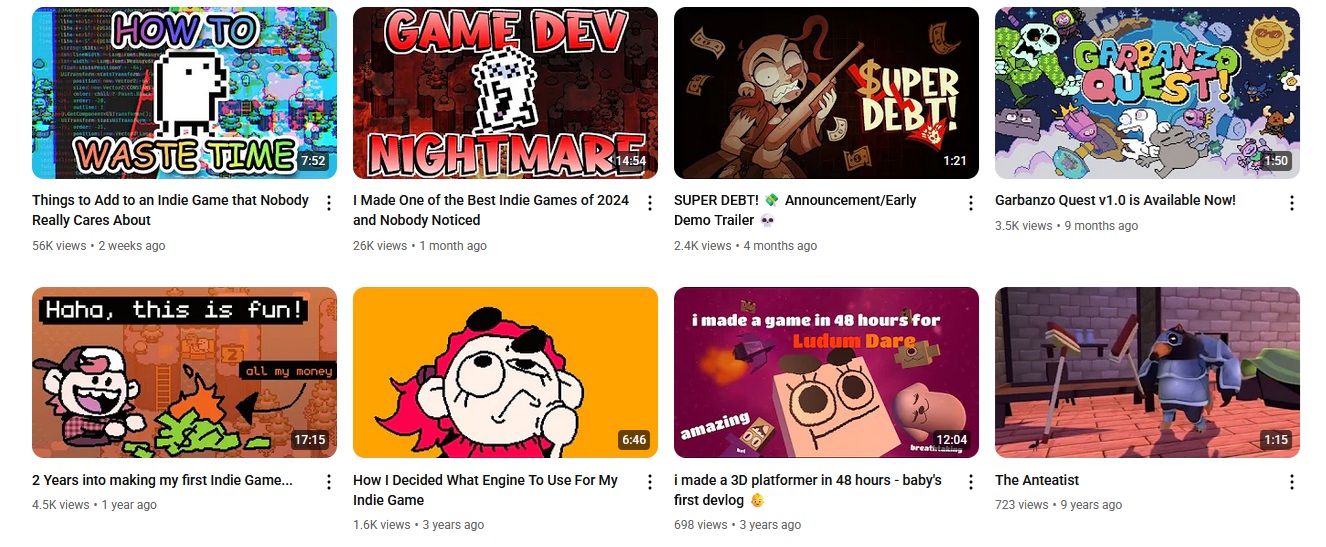Open action menu for The Anteatist video

click(1291, 483)
